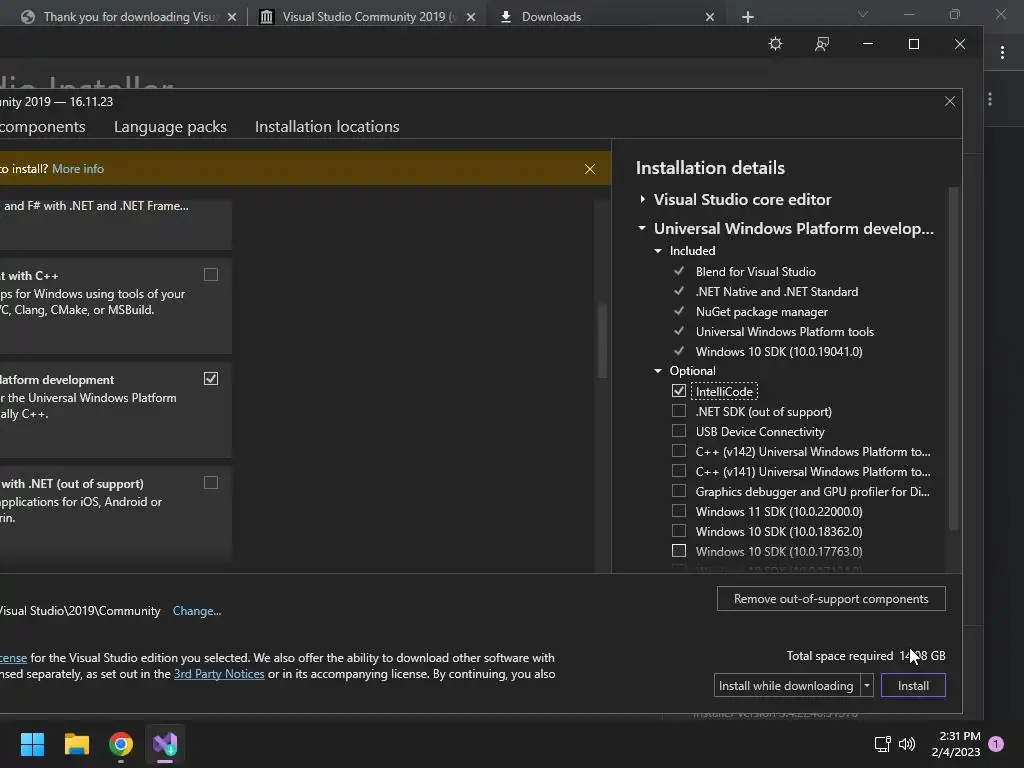Viewport: 1024px width, 768px height.
Task: Switch to Language packs tab
Action: click(170, 127)
